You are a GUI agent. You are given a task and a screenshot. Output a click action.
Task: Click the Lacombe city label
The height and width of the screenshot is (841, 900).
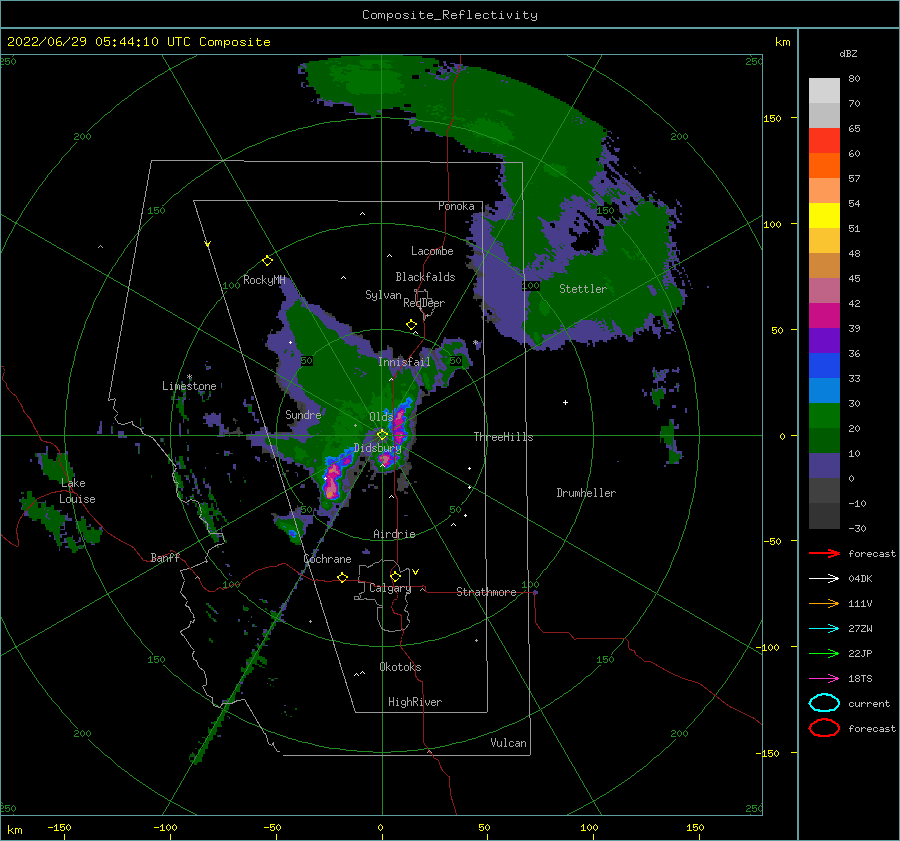pos(432,251)
